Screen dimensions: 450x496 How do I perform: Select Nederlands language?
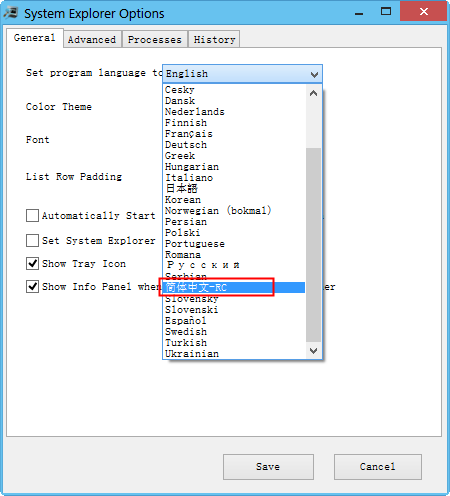(235, 112)
